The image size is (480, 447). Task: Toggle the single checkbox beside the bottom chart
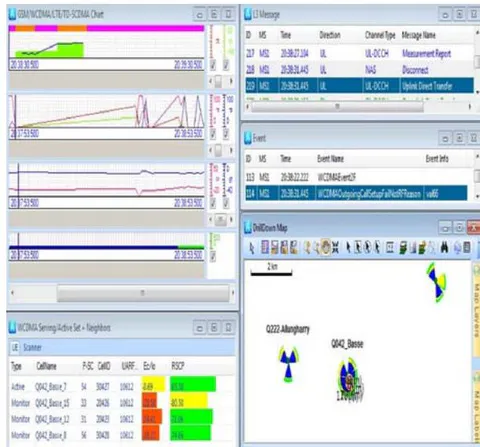click(213, 256)
